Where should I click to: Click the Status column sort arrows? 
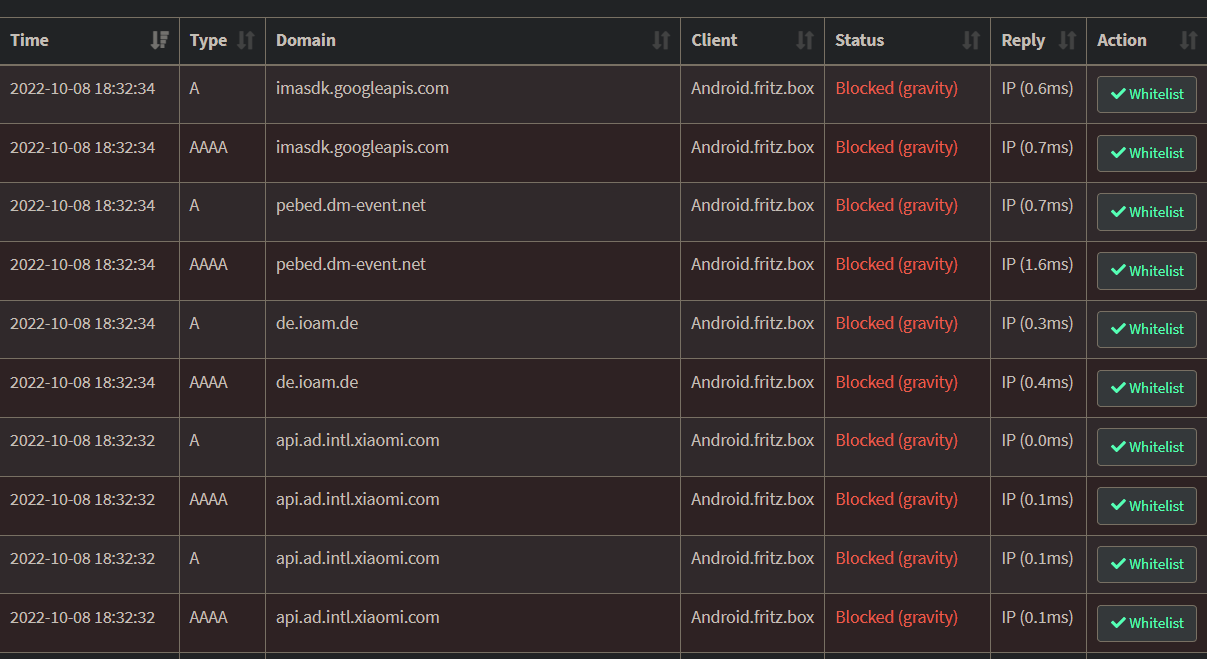971,41
